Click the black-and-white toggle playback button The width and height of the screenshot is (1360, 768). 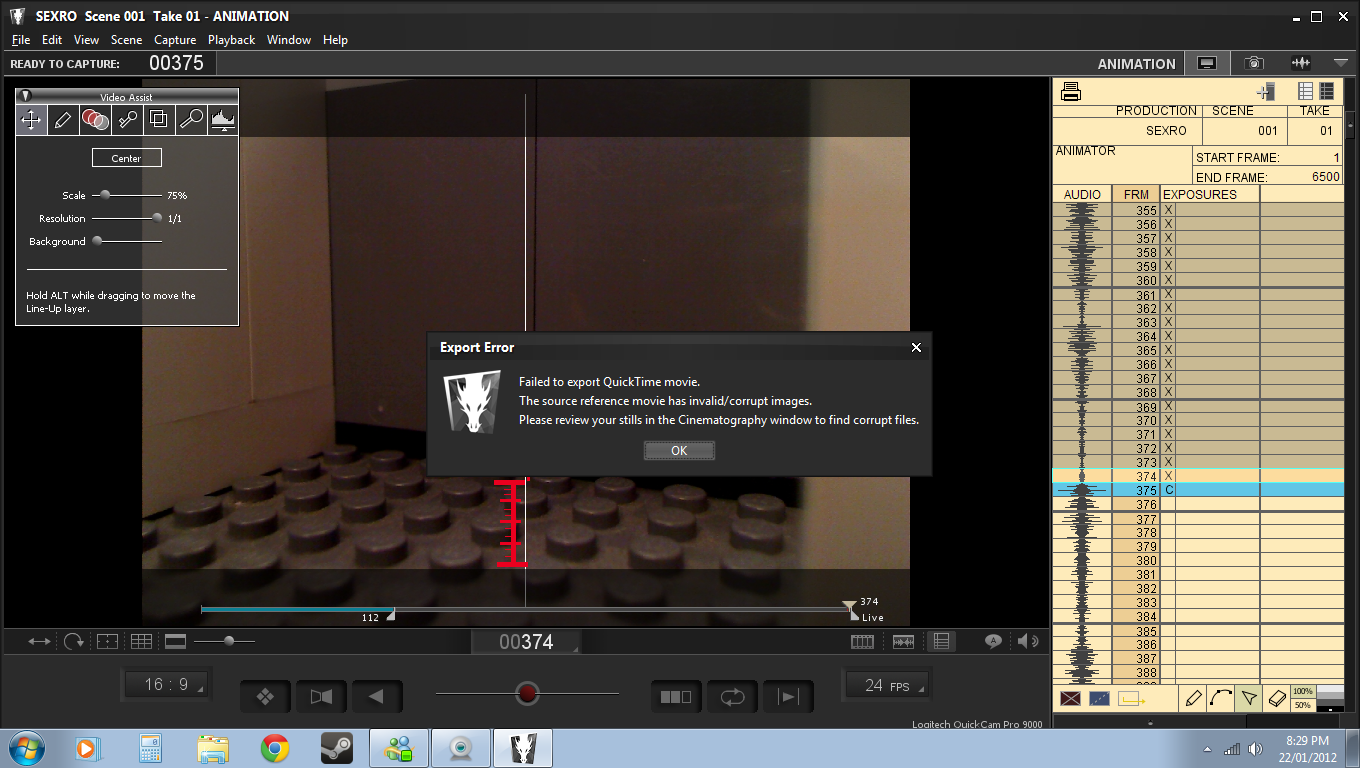point(320,697)
